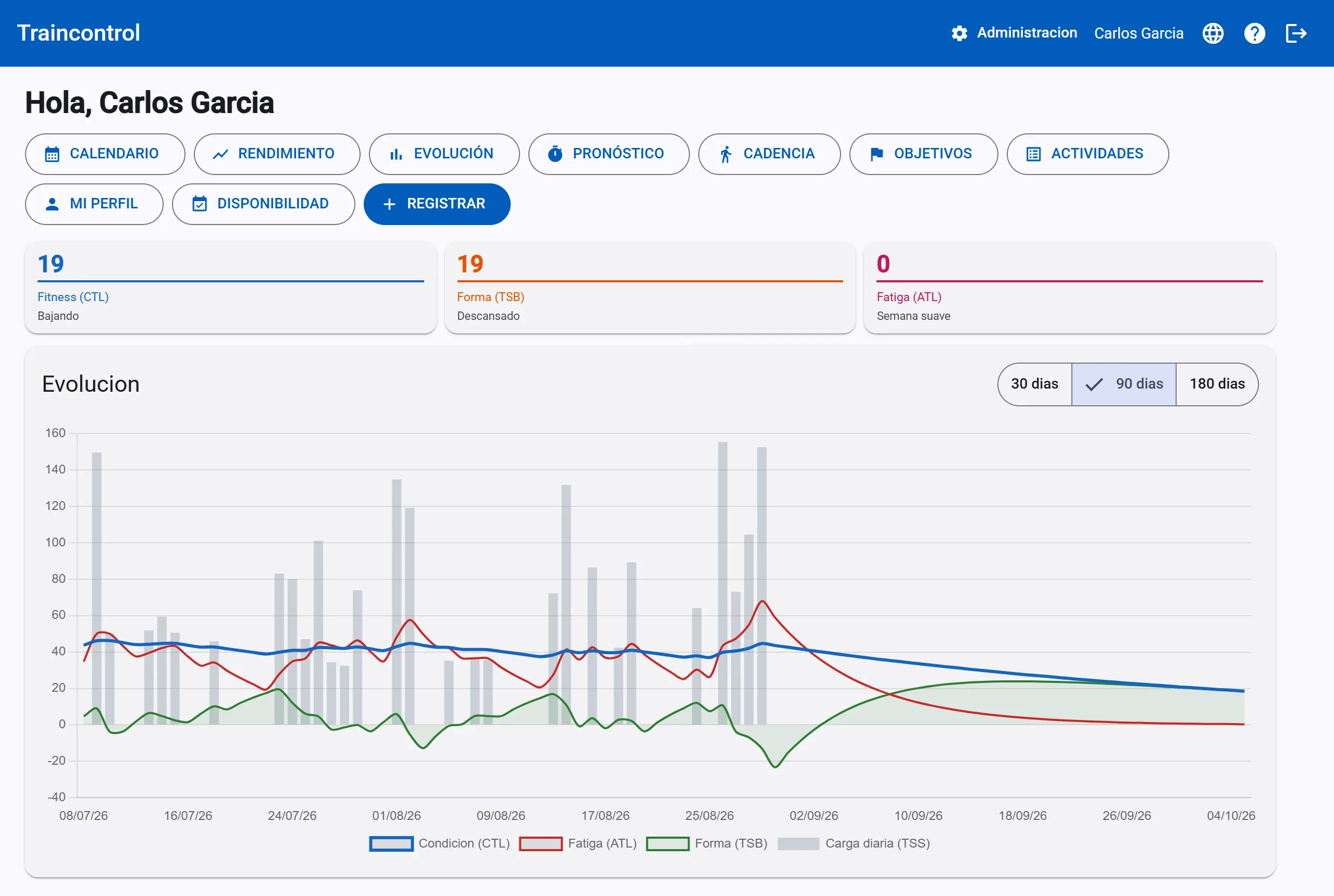Open the Administracion menu item
Screen dimensions: 1334x896
[1015, 33]
